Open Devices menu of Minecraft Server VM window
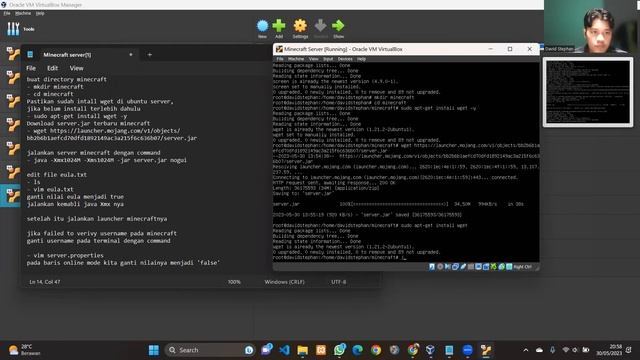 point(345,59)
